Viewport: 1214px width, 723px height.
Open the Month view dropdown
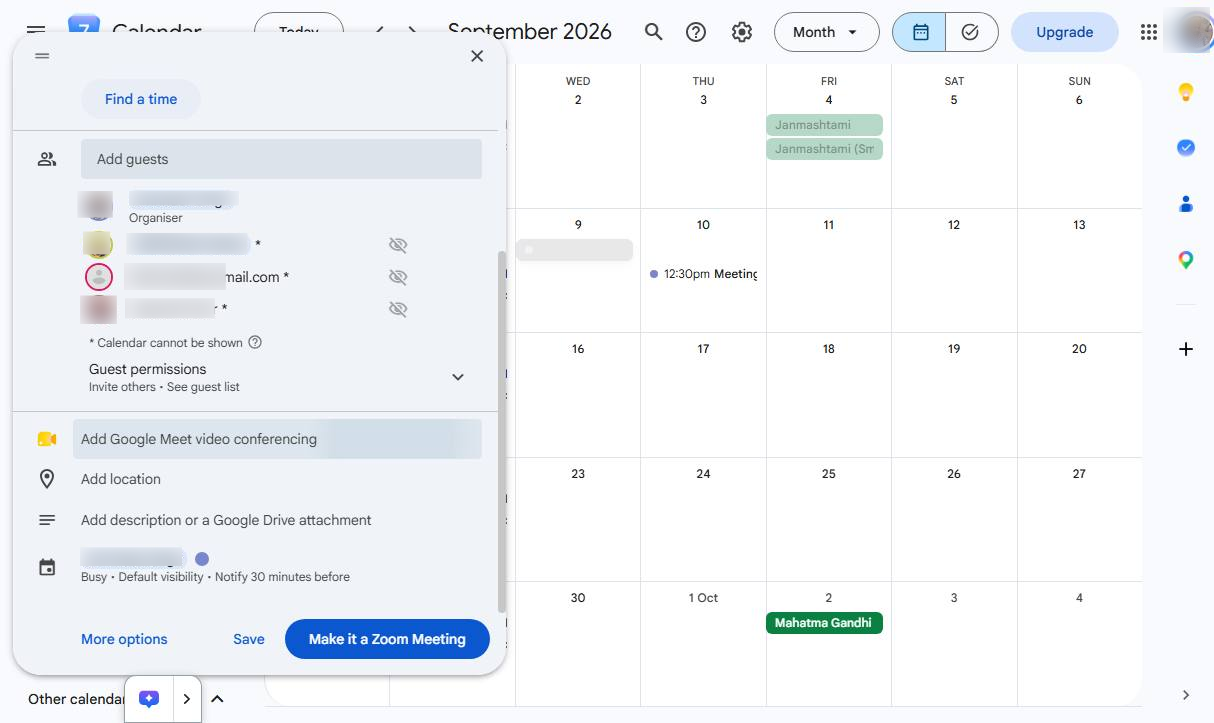click(x=826, y=32)
